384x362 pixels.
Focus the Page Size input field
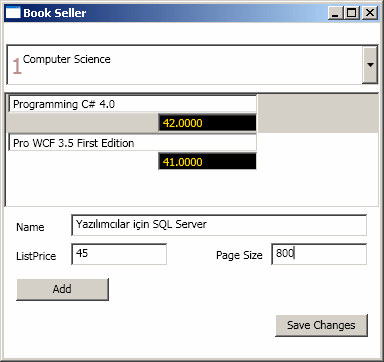pyautogui.click(x=319, y=254)
